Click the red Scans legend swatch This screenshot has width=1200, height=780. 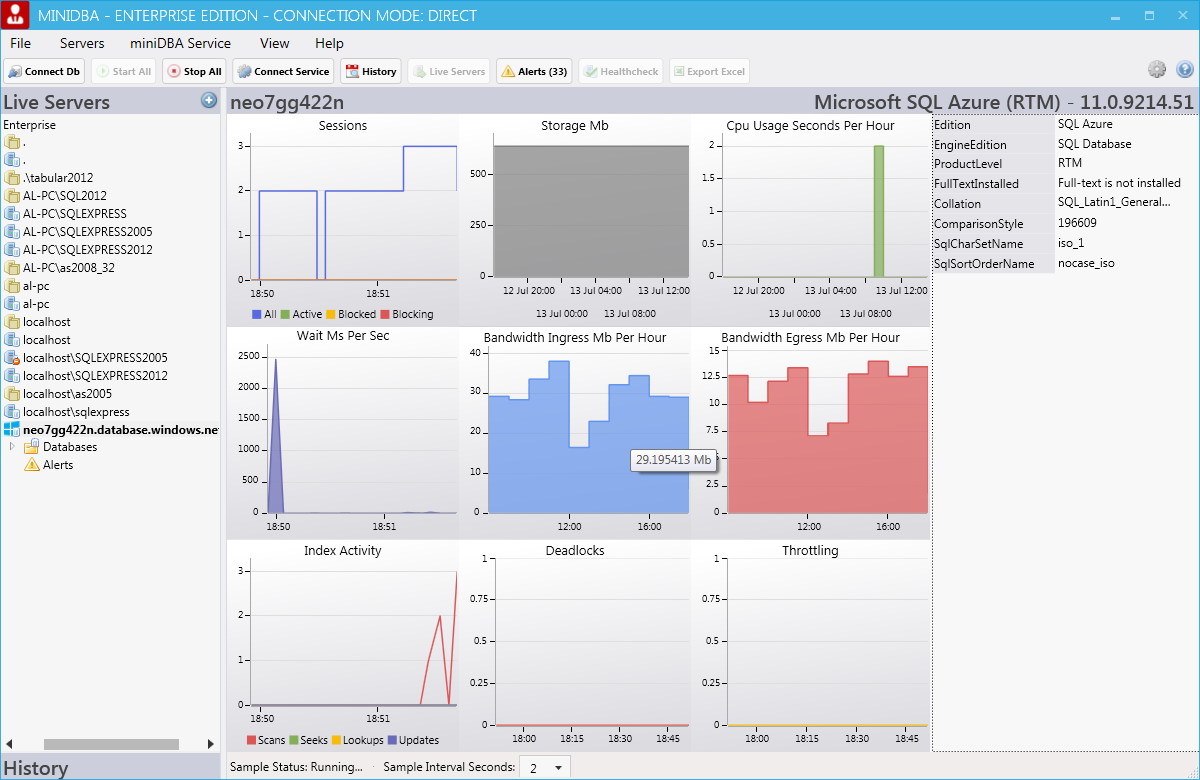click(x=251, y=740)
